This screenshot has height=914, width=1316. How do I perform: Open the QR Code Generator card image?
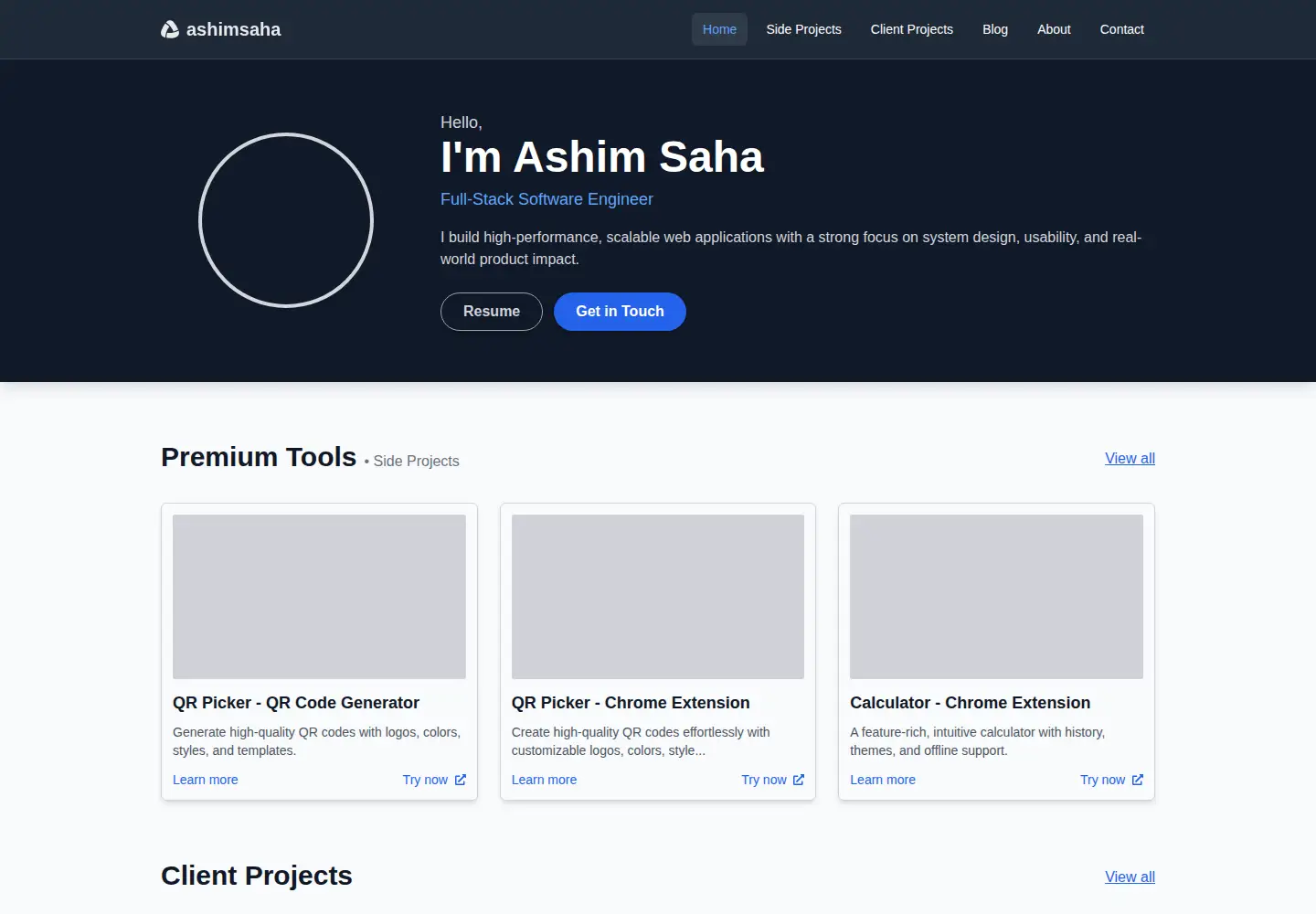pyautogui.click(x=319, y=597)
